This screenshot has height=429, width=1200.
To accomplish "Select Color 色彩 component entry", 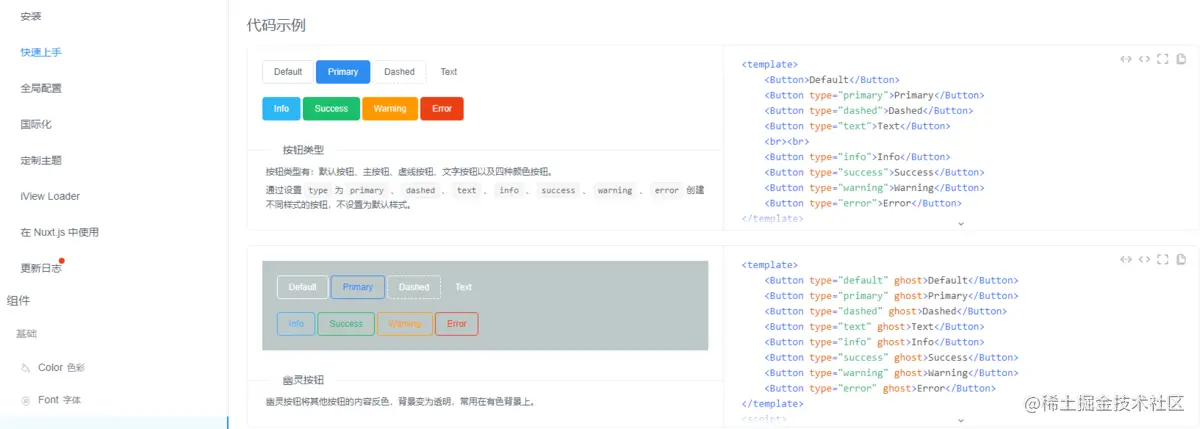I will pyautogui.click(x=61, y=367).
